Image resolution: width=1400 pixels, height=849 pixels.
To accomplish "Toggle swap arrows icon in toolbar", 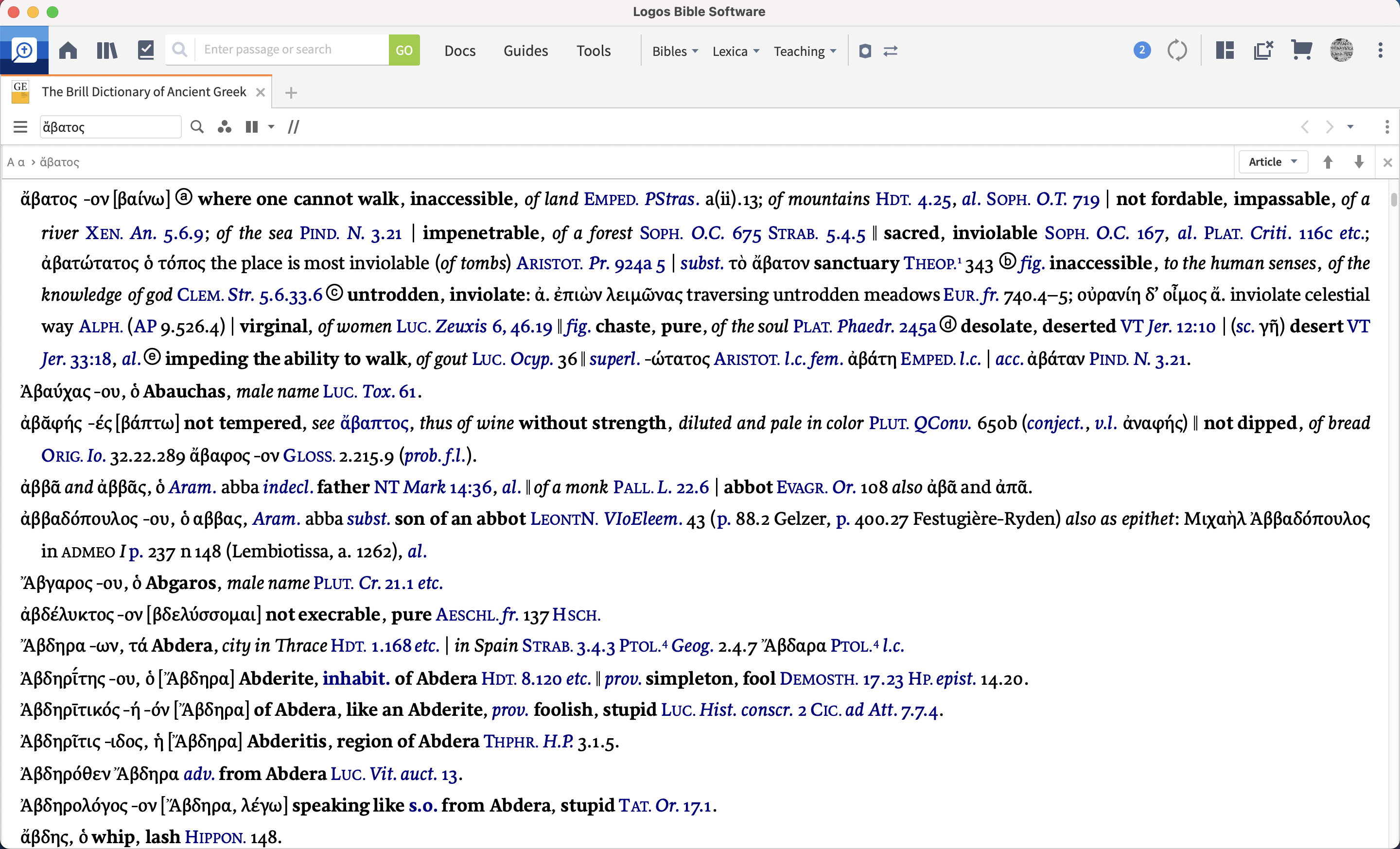I will (x=891, y=51).
